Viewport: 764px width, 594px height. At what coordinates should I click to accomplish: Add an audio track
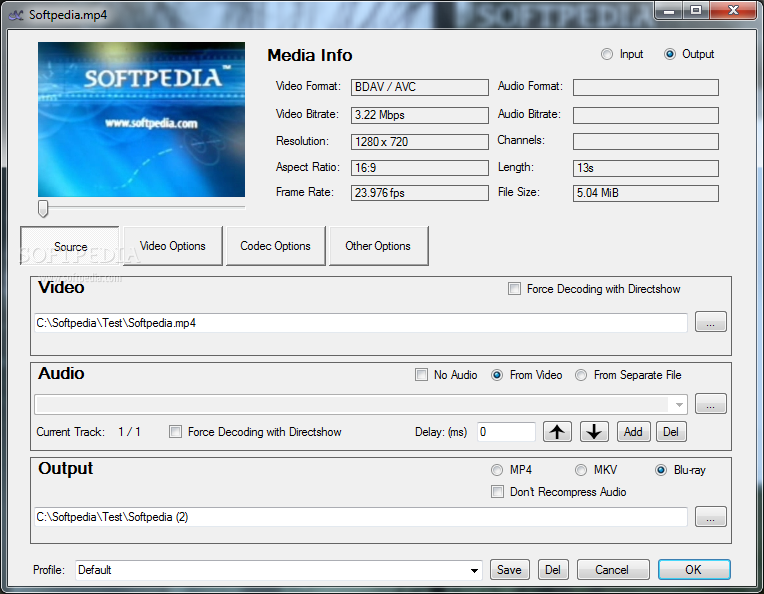point(633,432)
